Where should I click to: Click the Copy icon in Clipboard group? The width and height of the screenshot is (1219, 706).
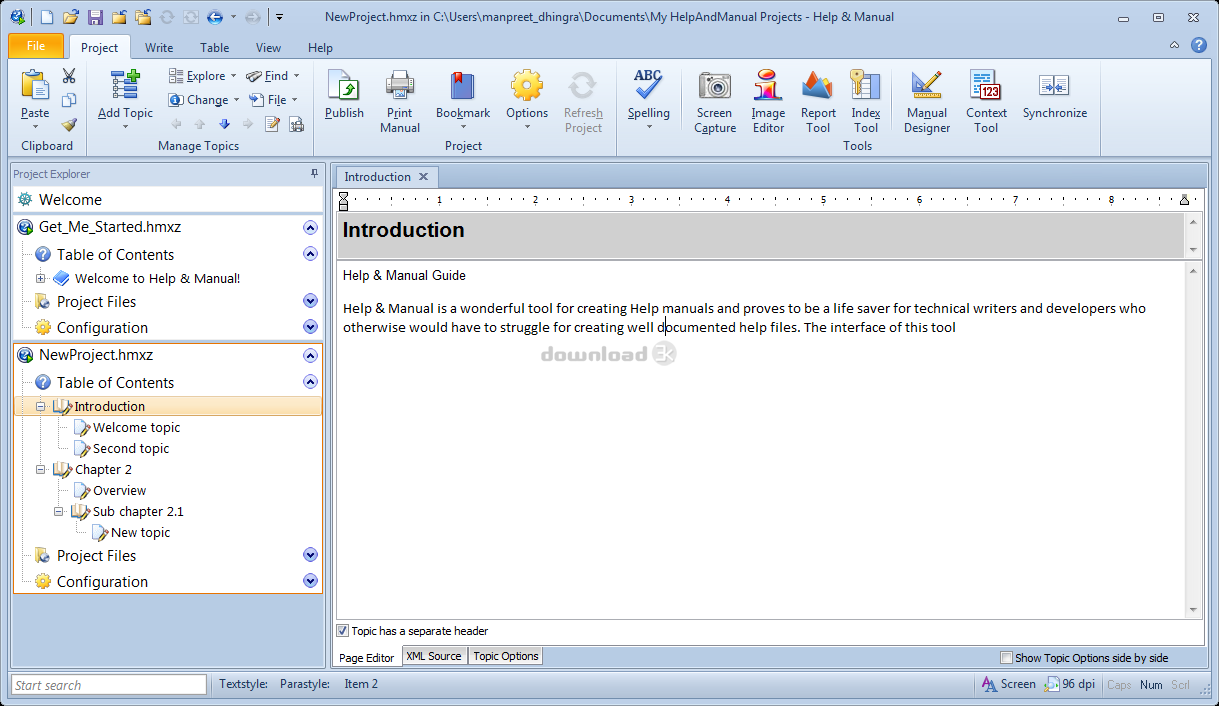pyautogui.click(x=69, y=100)
